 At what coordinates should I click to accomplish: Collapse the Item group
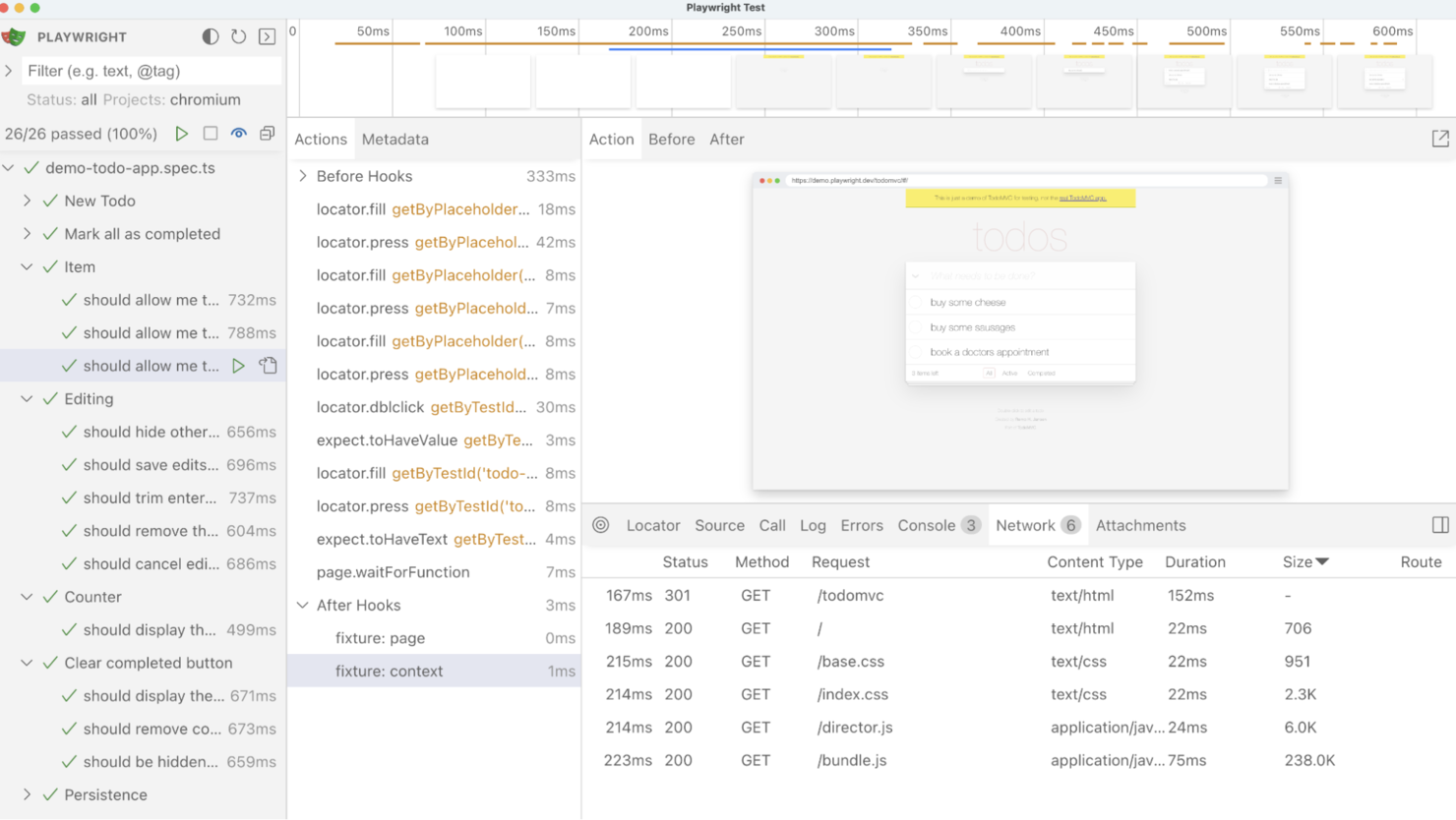click(28, 267)
